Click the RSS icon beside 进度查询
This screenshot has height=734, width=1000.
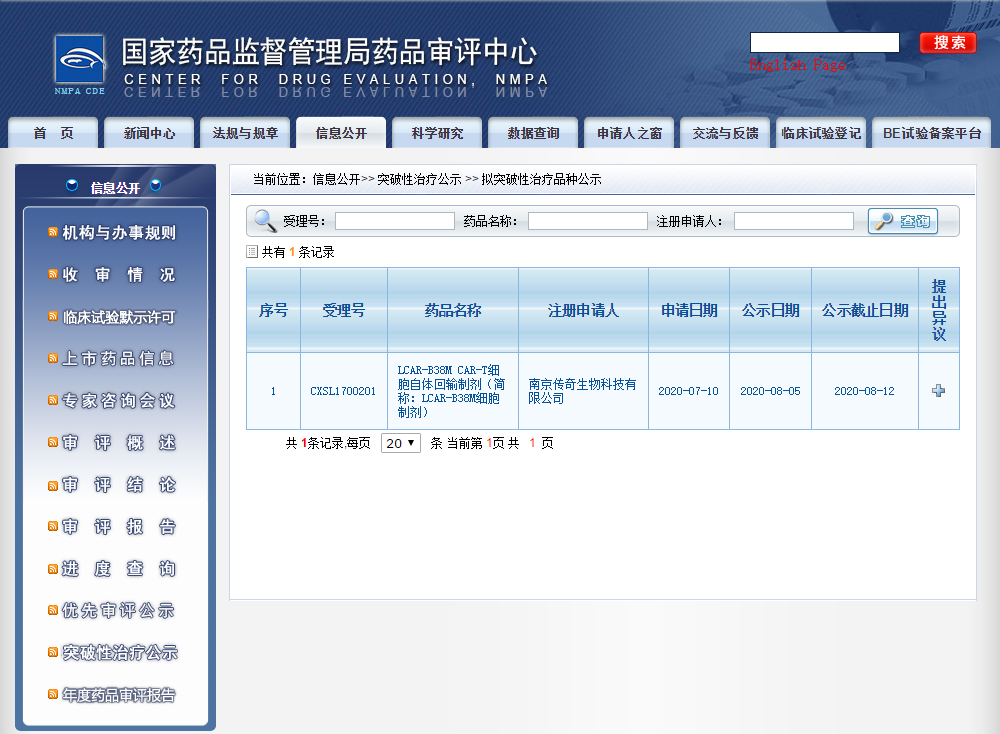(53, 569)
